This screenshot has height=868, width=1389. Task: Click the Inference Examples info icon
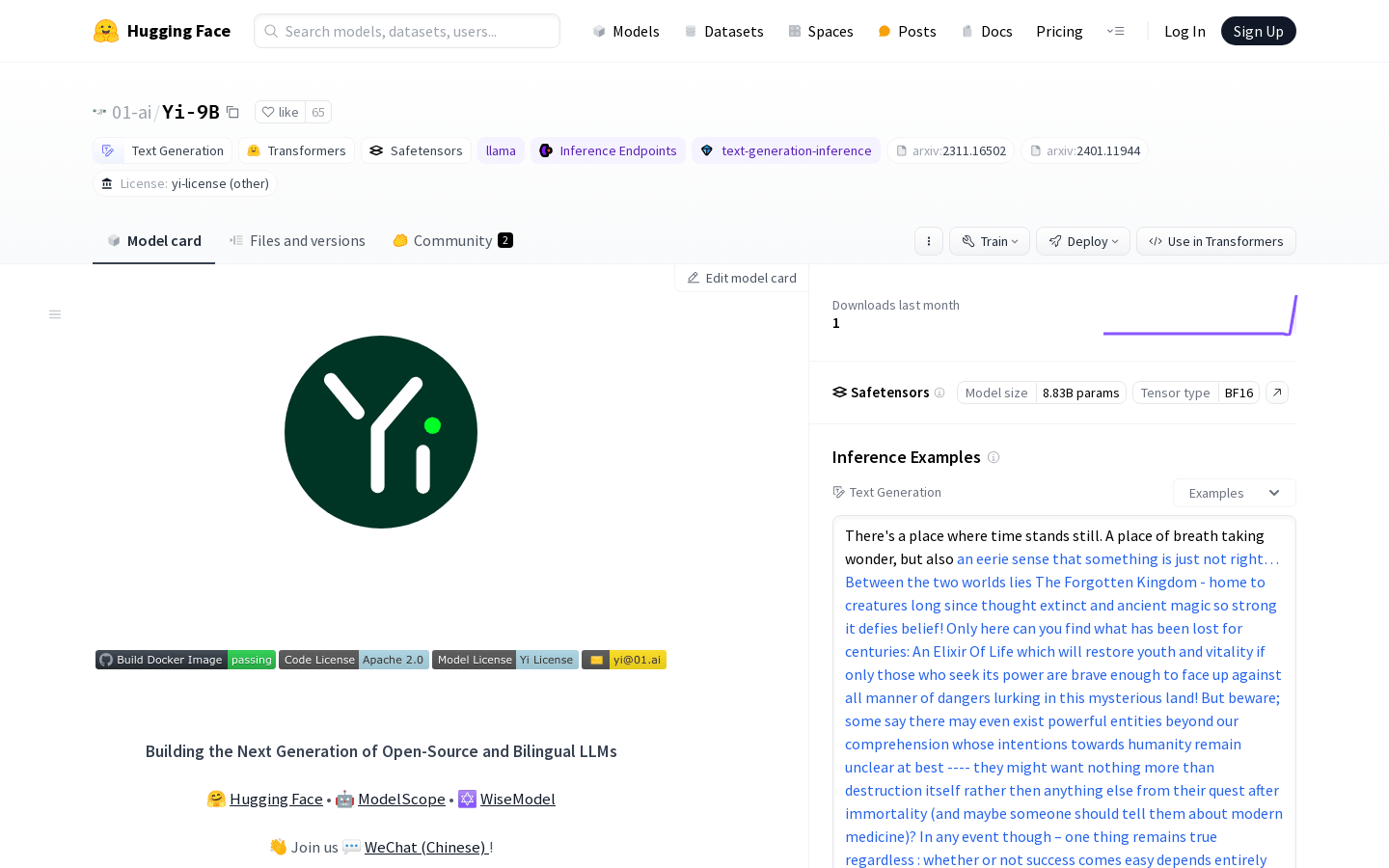(x=994, y=457)
